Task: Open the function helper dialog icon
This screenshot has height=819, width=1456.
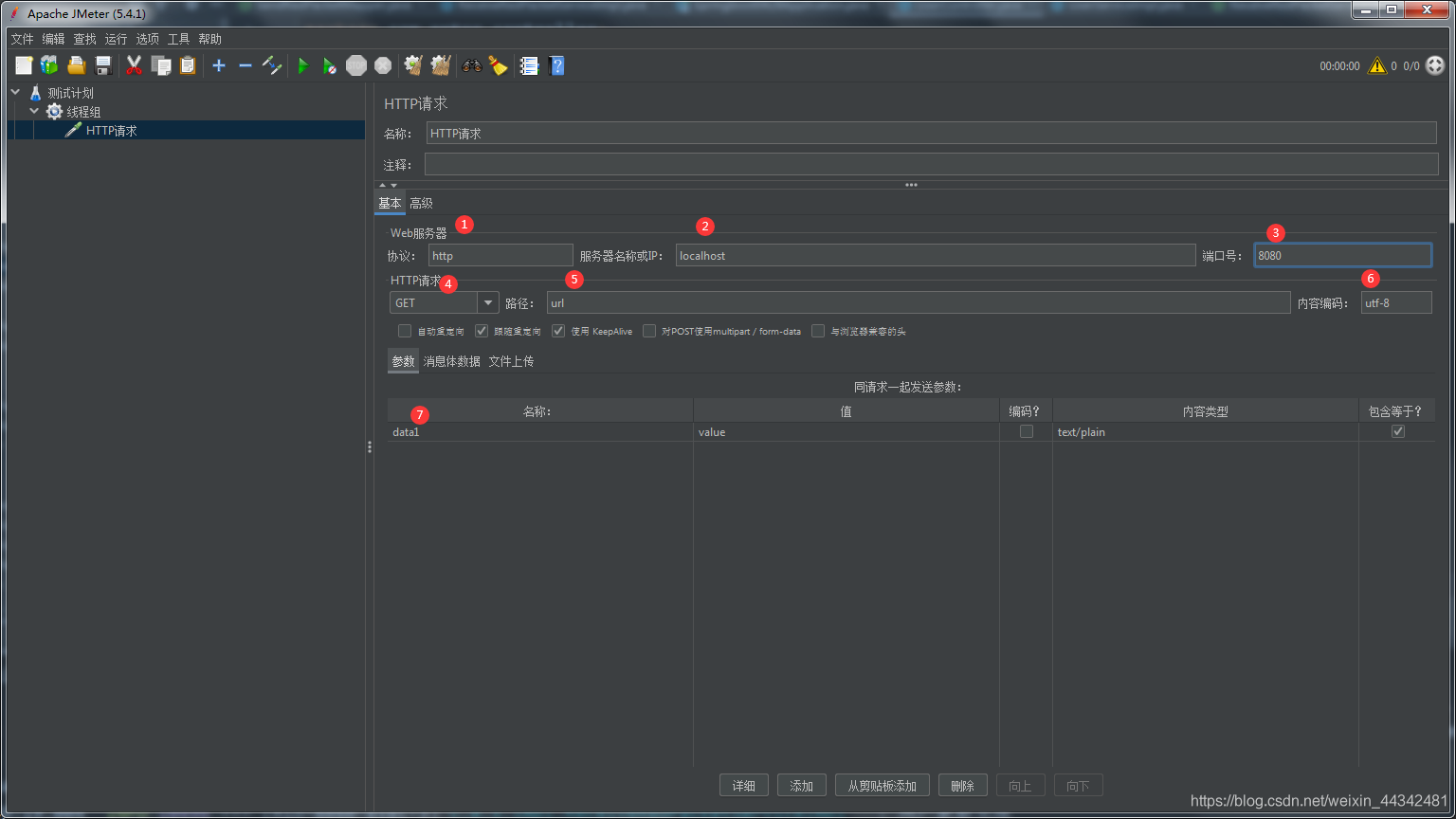Action: tap(529, 65)
